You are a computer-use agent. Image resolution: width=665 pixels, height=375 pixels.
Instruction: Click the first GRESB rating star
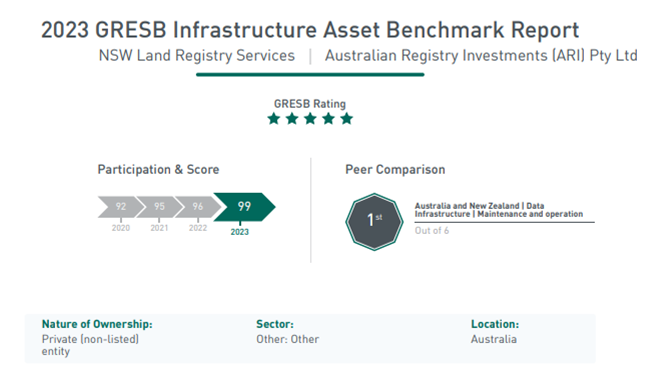(274, 119)
